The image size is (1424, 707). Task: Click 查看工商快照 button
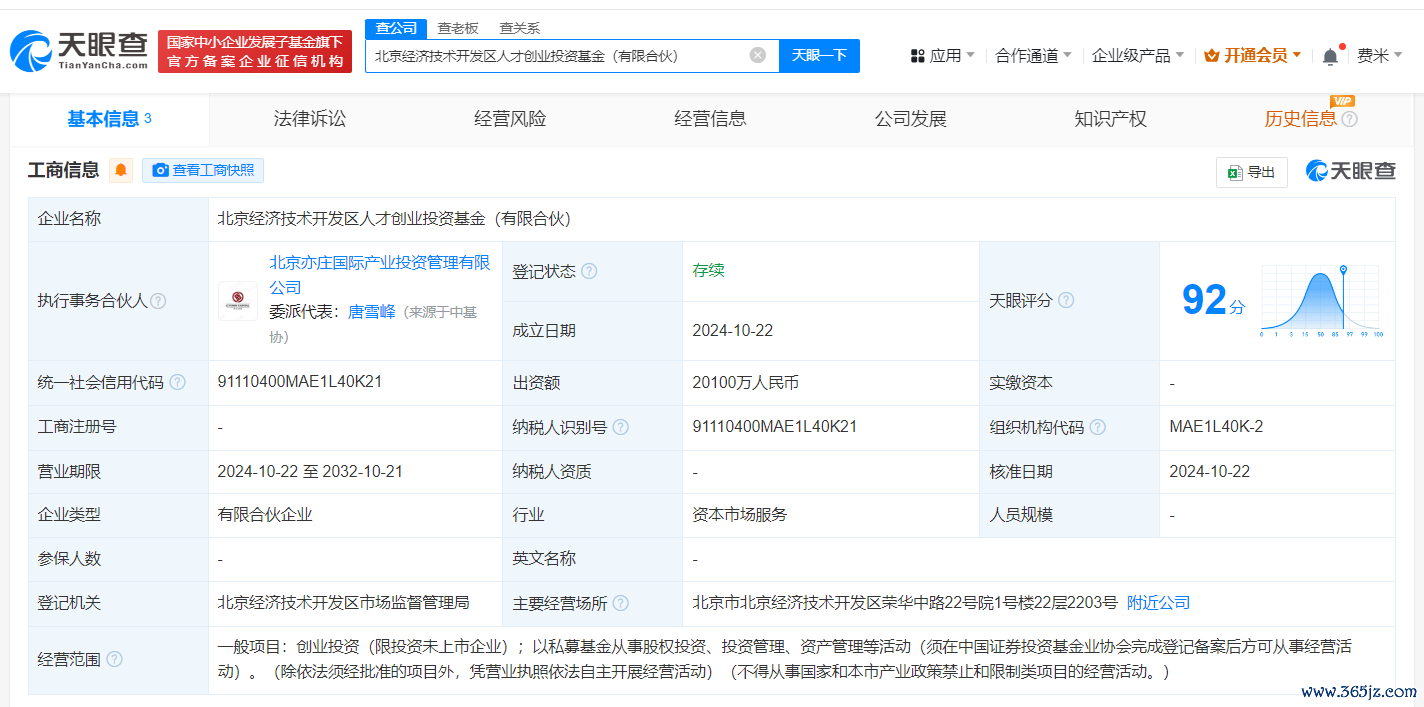[x=203, y=170]
